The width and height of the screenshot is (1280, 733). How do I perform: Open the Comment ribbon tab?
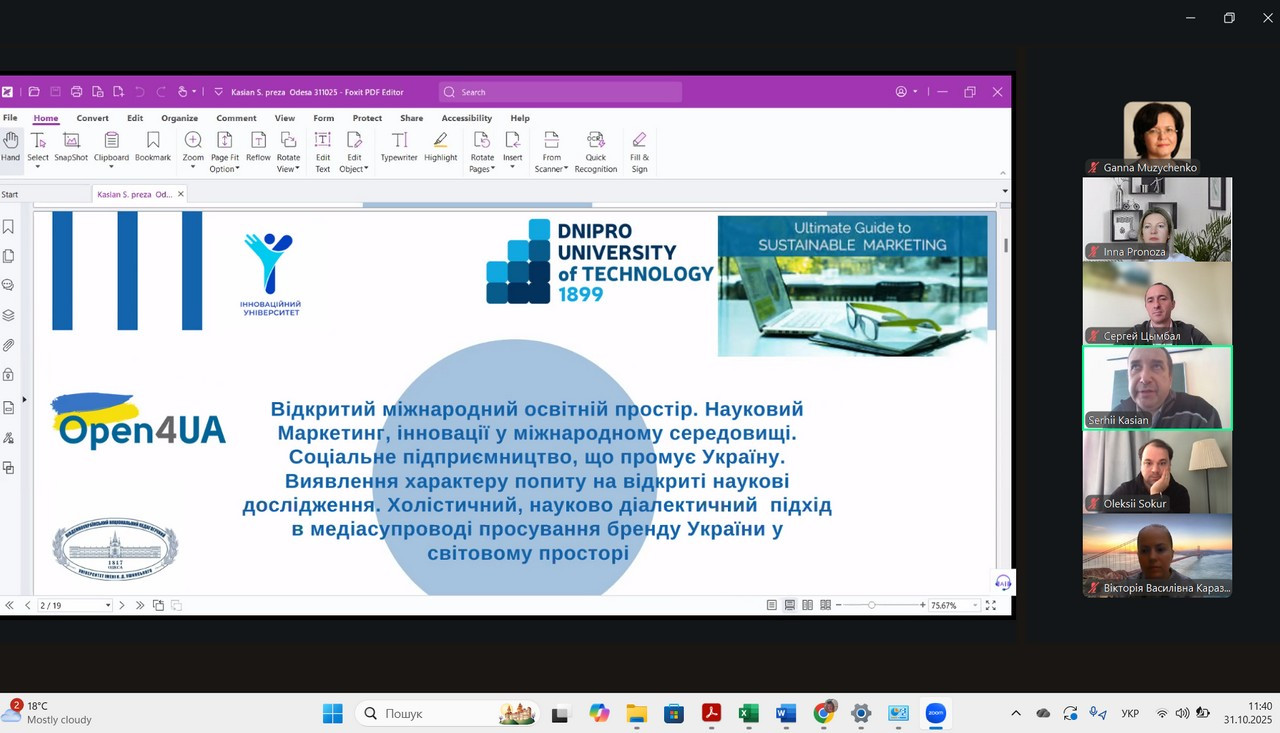236,118
